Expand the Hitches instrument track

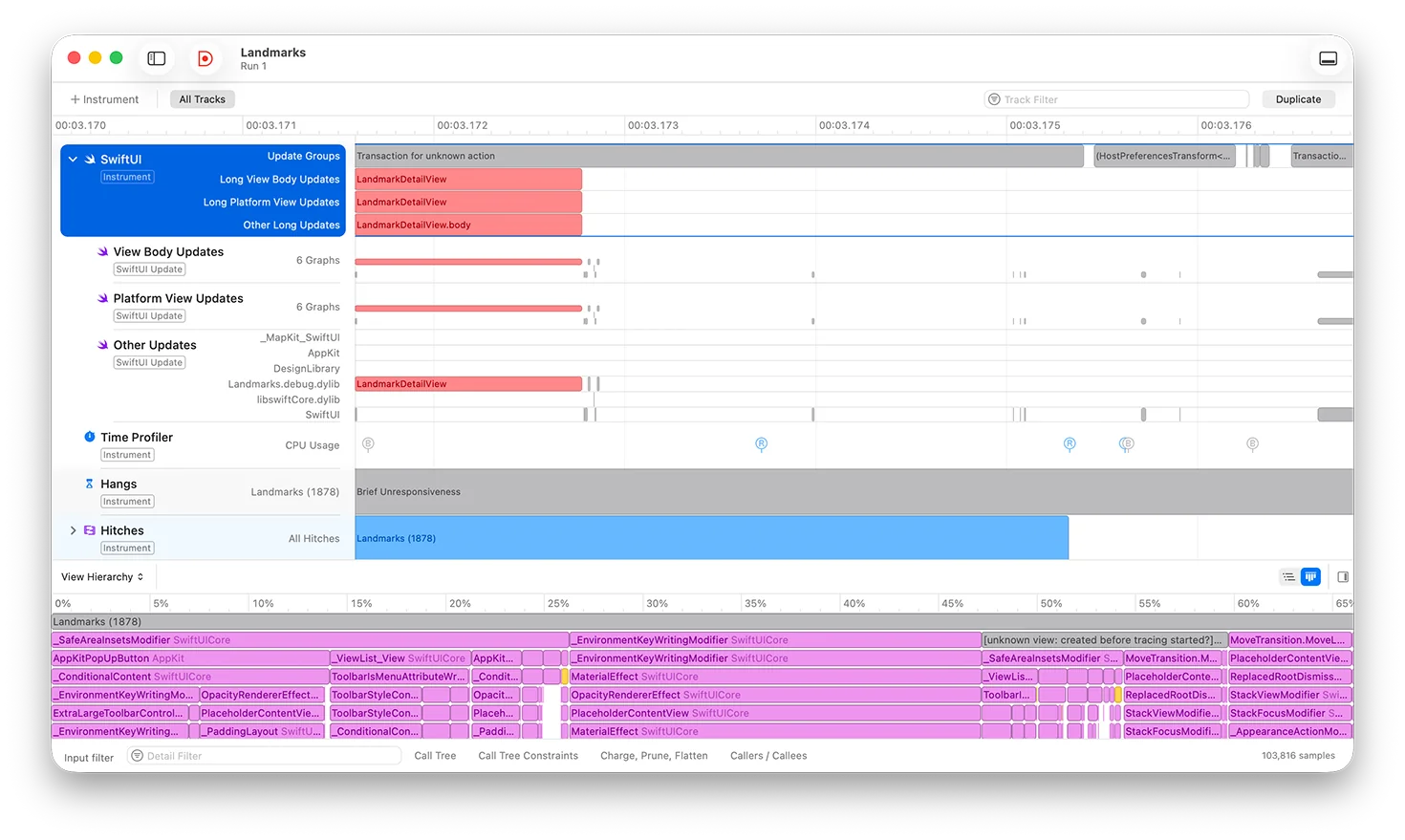point(73,530)
